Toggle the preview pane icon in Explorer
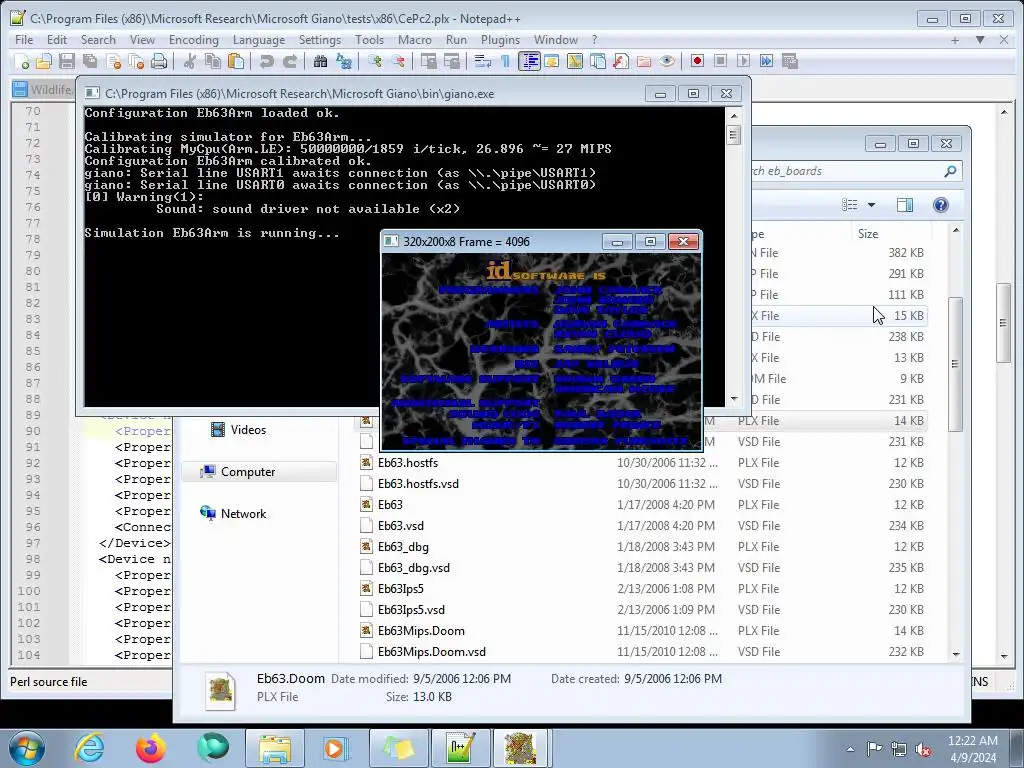Image resolution: width=1024 pixels, height=768 pixels. click(x=905, y=205)
